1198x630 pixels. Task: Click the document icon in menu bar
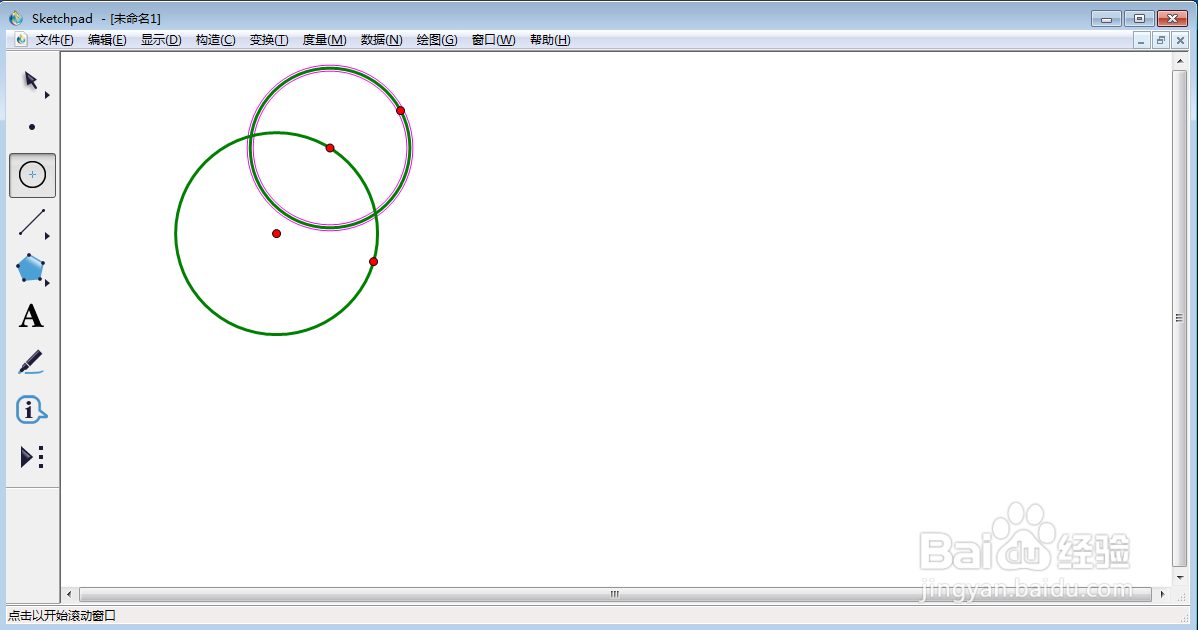pyautogui.click(x=21, y=40)
